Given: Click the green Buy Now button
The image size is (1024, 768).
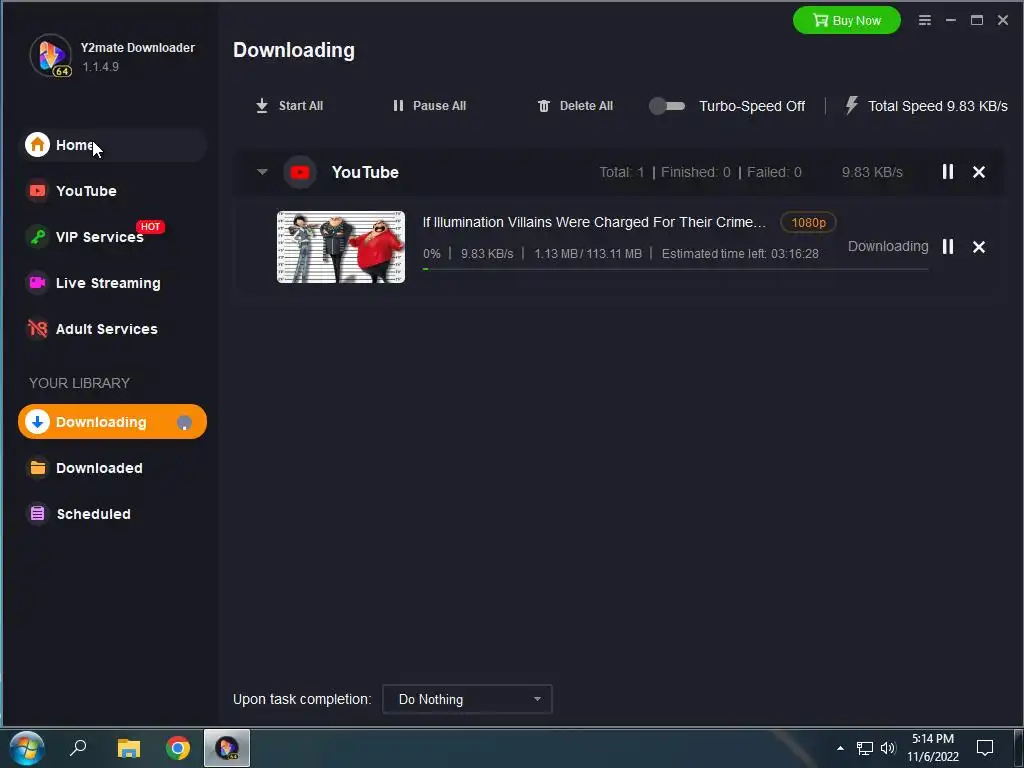Looking at the screenshot, I should [x=846, y=20].
